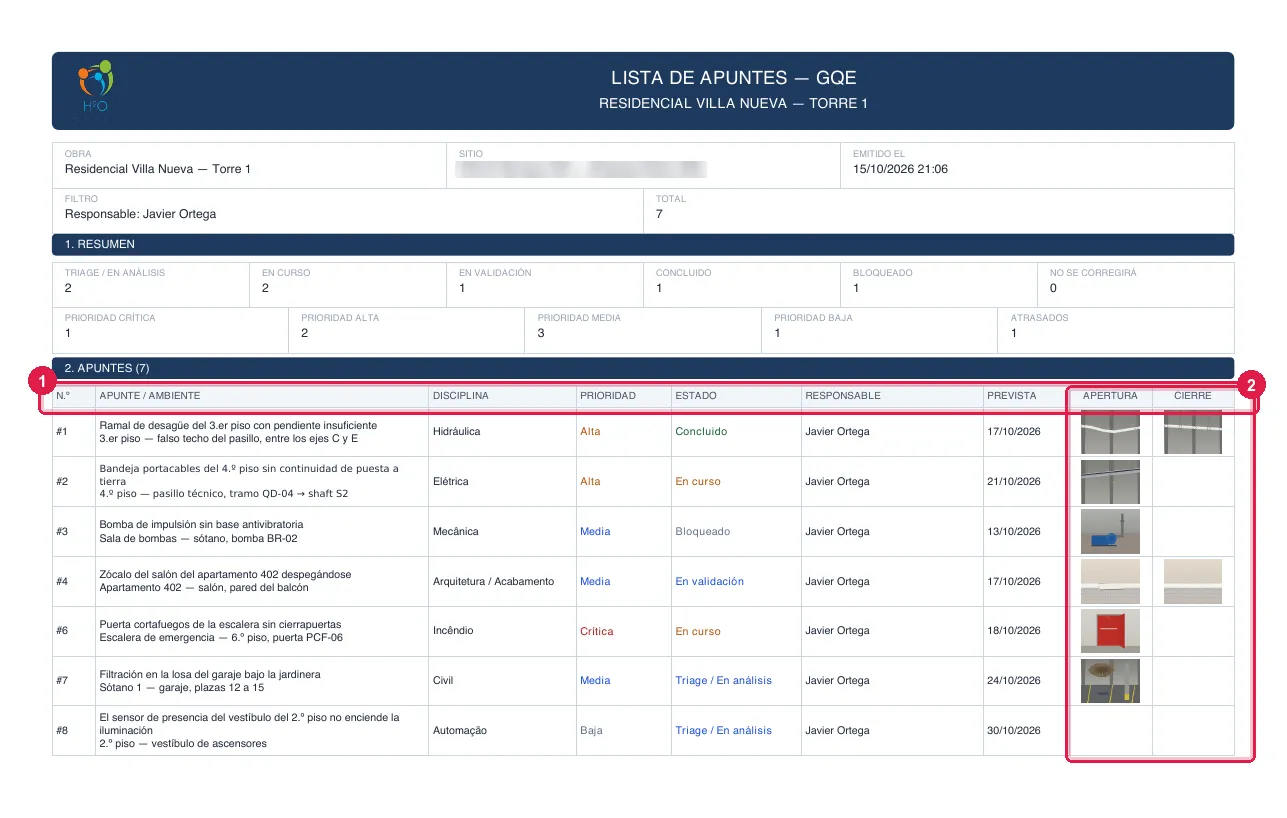Click the 'Baja' priority in row #8
Image resolution: width=1287 pixels, height=818 pixels.
591,731
